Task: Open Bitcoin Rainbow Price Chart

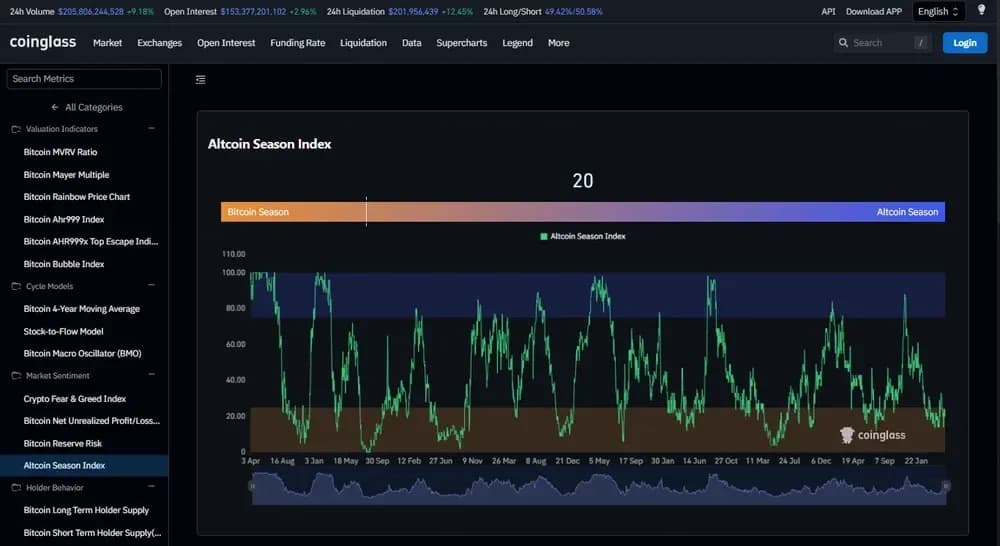Action: [77, 197]
